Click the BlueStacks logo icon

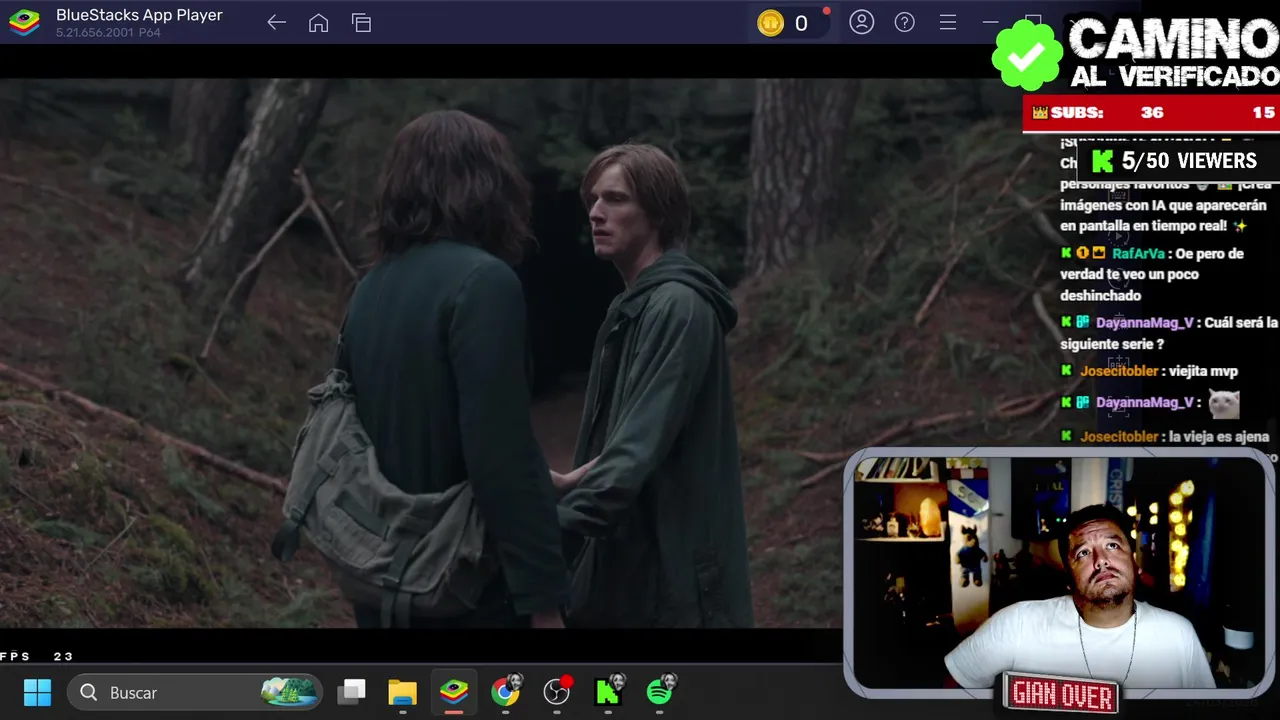(x=24, y=23)
